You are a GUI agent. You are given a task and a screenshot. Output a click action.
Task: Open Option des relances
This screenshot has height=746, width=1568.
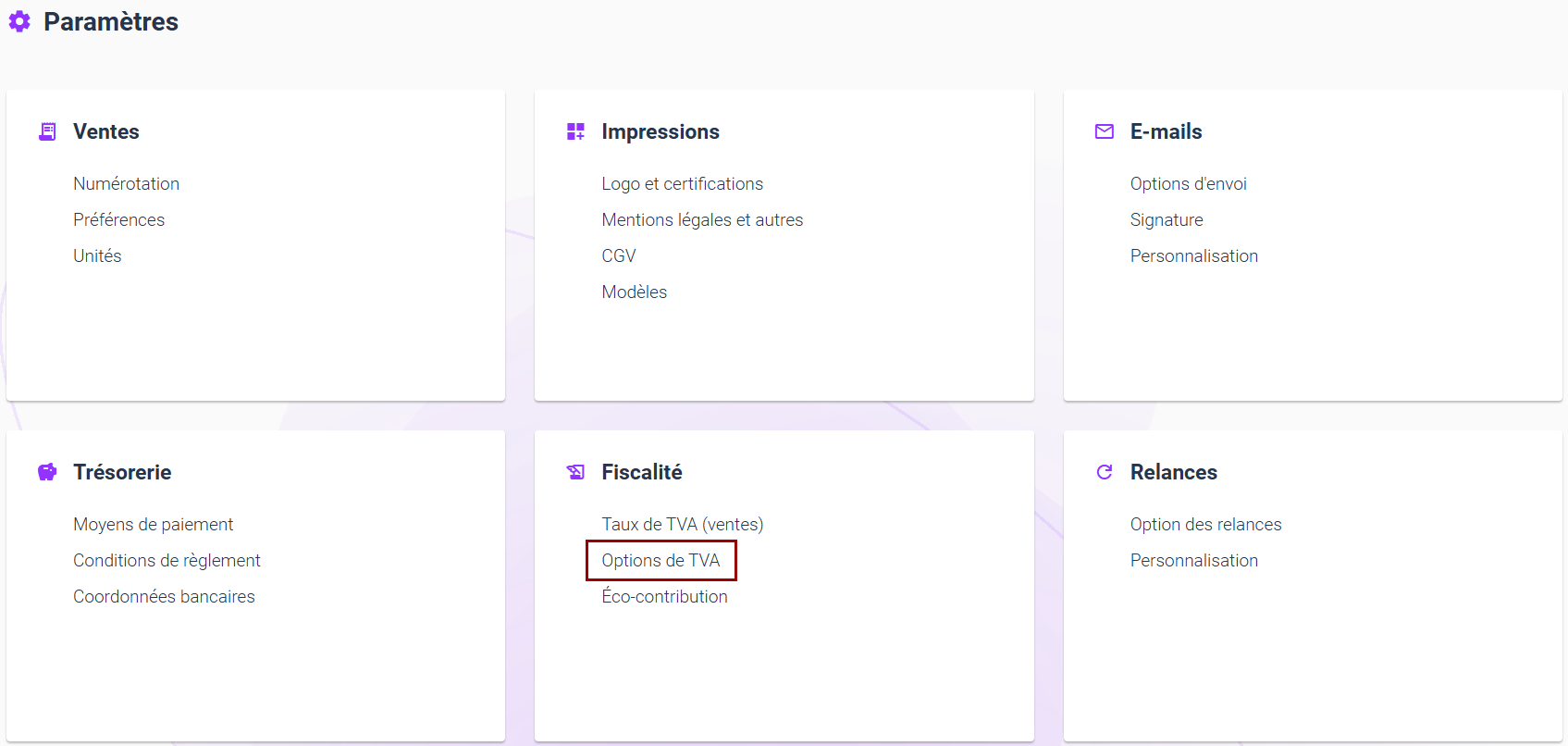coord(1206,524)
